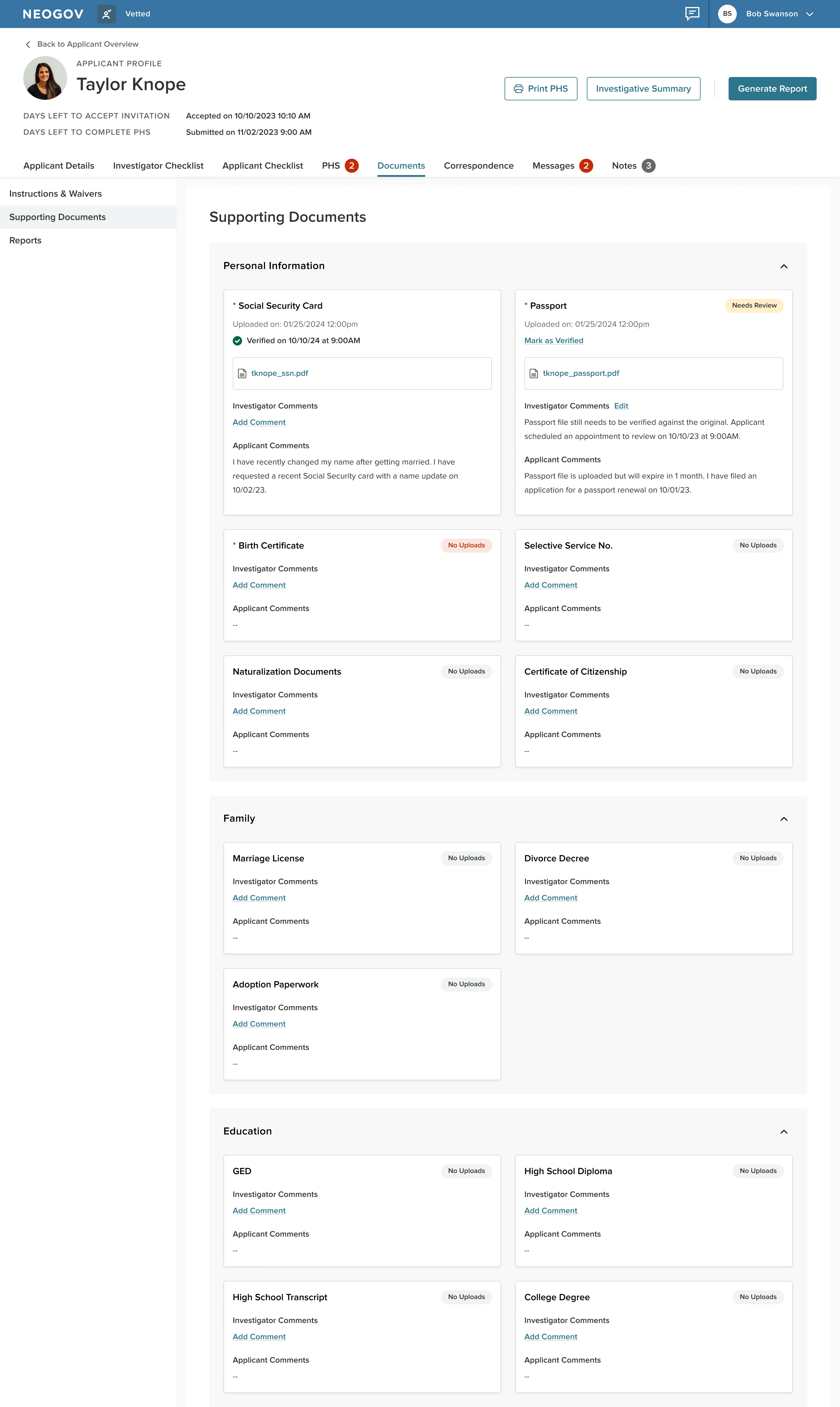
Task: Add comment on Adoption Paperwork
Action: (x=259, y=1024)
